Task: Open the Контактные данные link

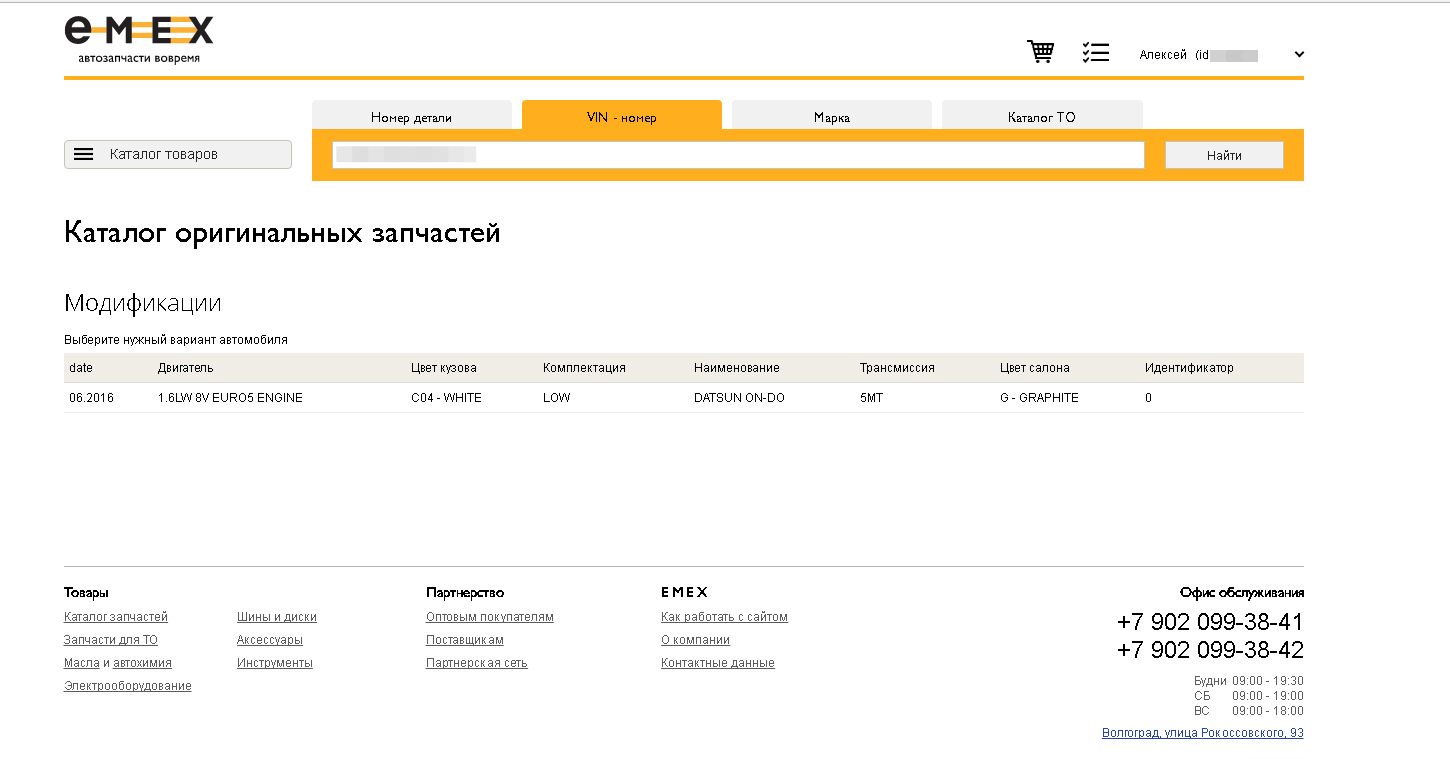Action: coord(718,663)
